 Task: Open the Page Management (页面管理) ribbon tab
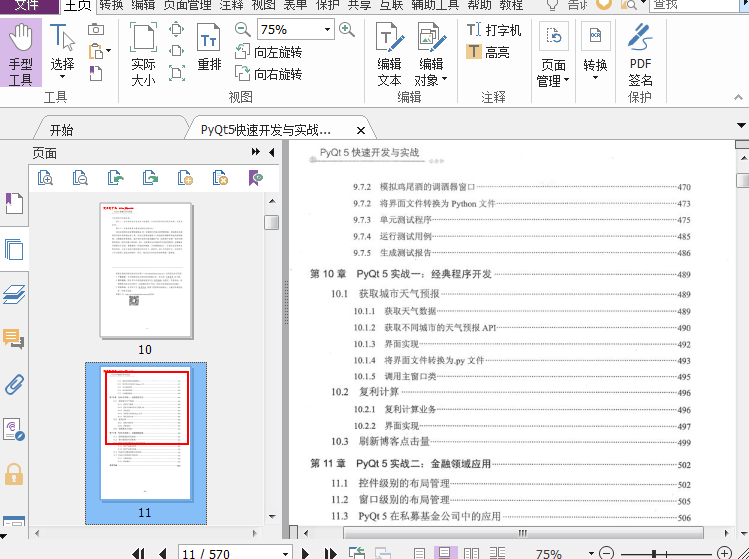[187, 5]
